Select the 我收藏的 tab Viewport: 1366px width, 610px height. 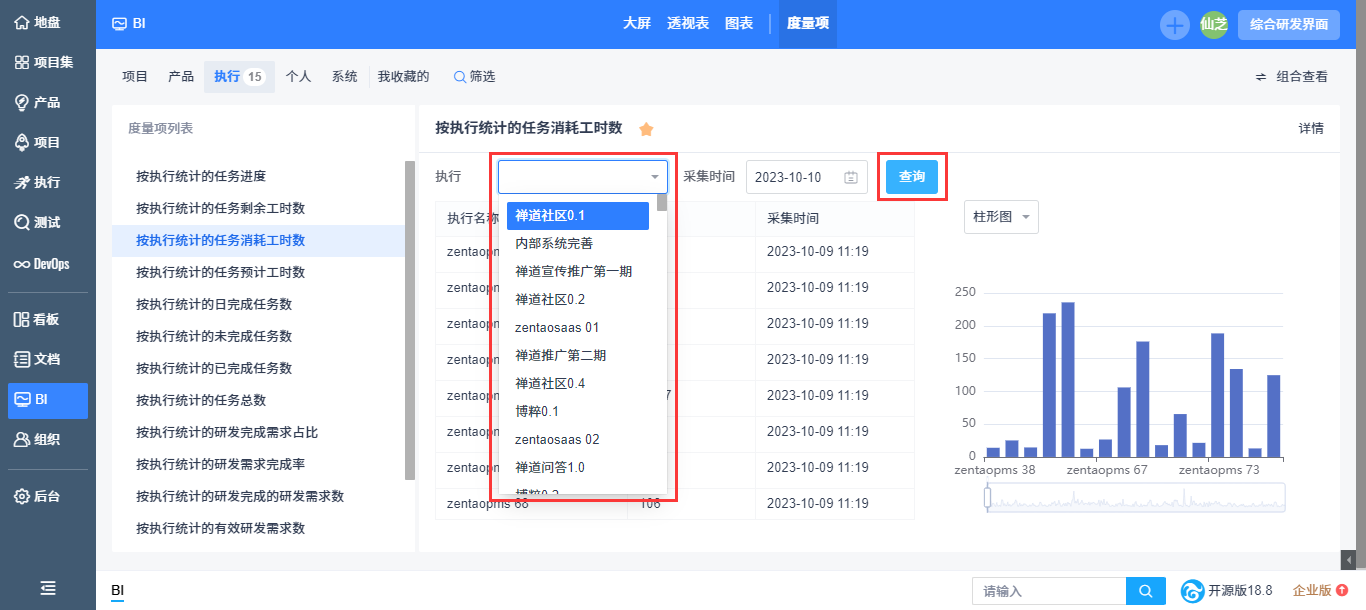coord(403,77)
